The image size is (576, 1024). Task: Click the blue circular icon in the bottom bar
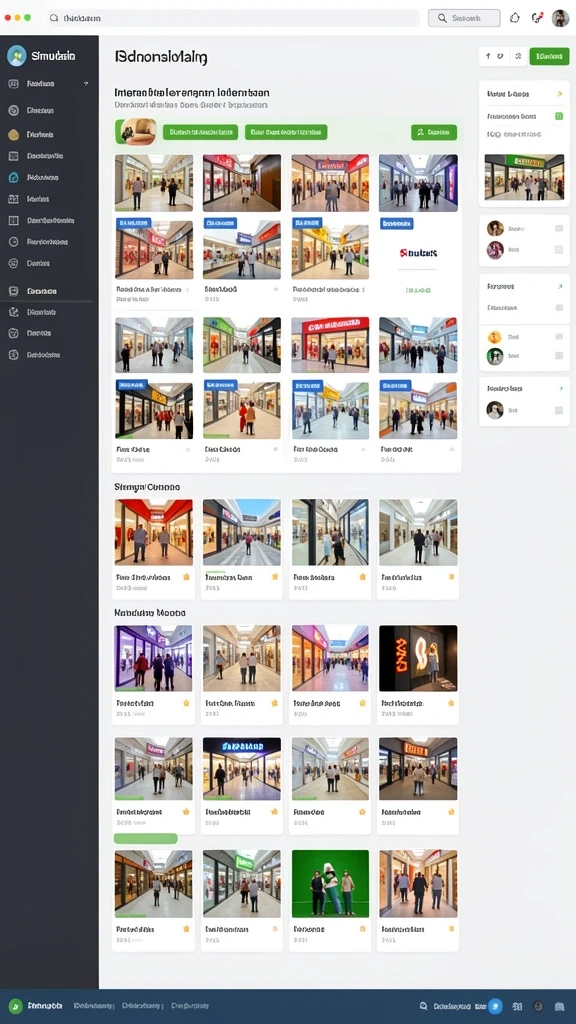(x=496, y=1006)
